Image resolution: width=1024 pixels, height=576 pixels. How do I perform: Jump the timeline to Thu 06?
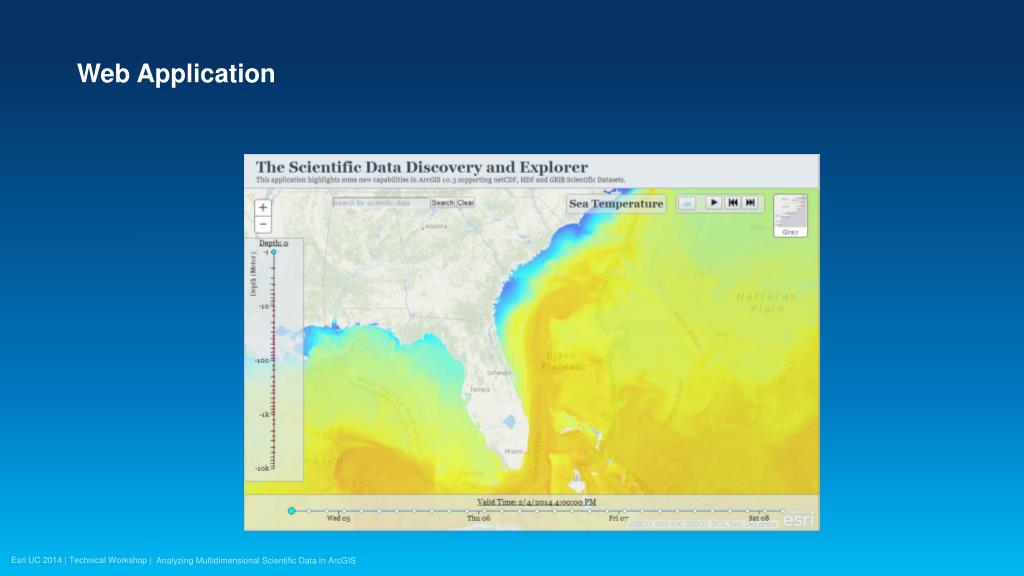(478, 518)
